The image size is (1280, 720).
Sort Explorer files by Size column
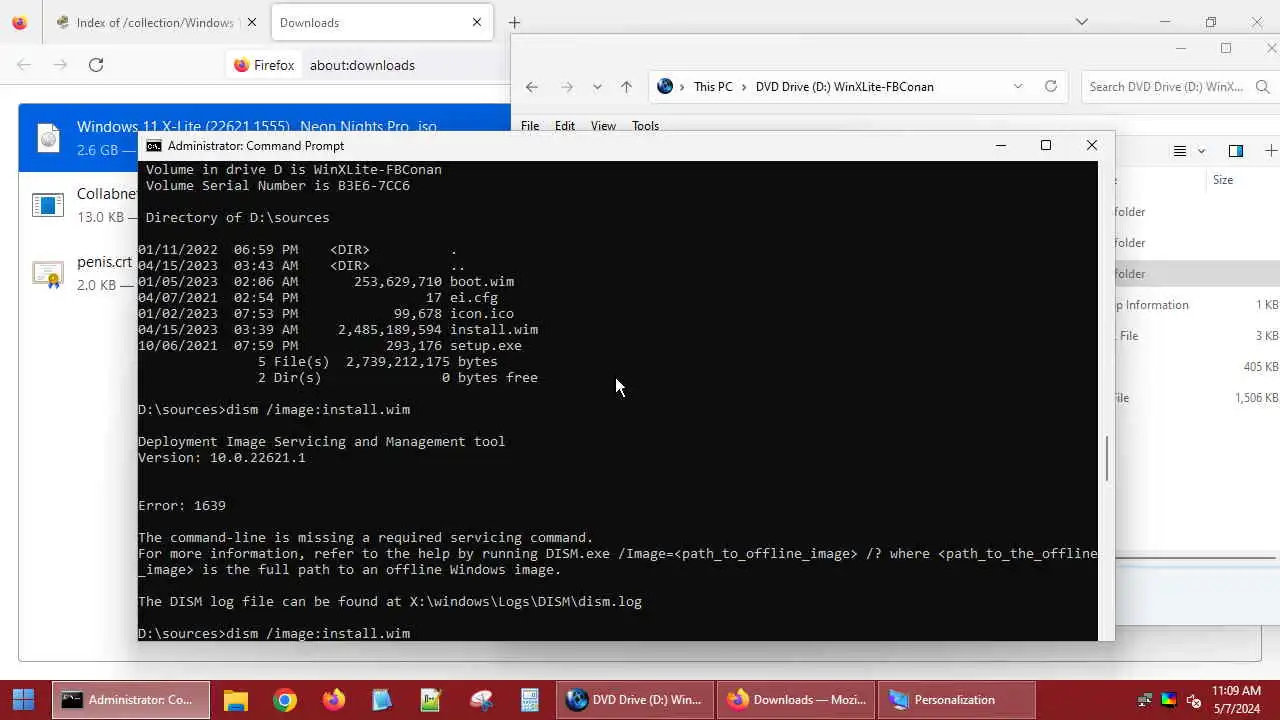pyautogui.click(x=1223, y=180)
